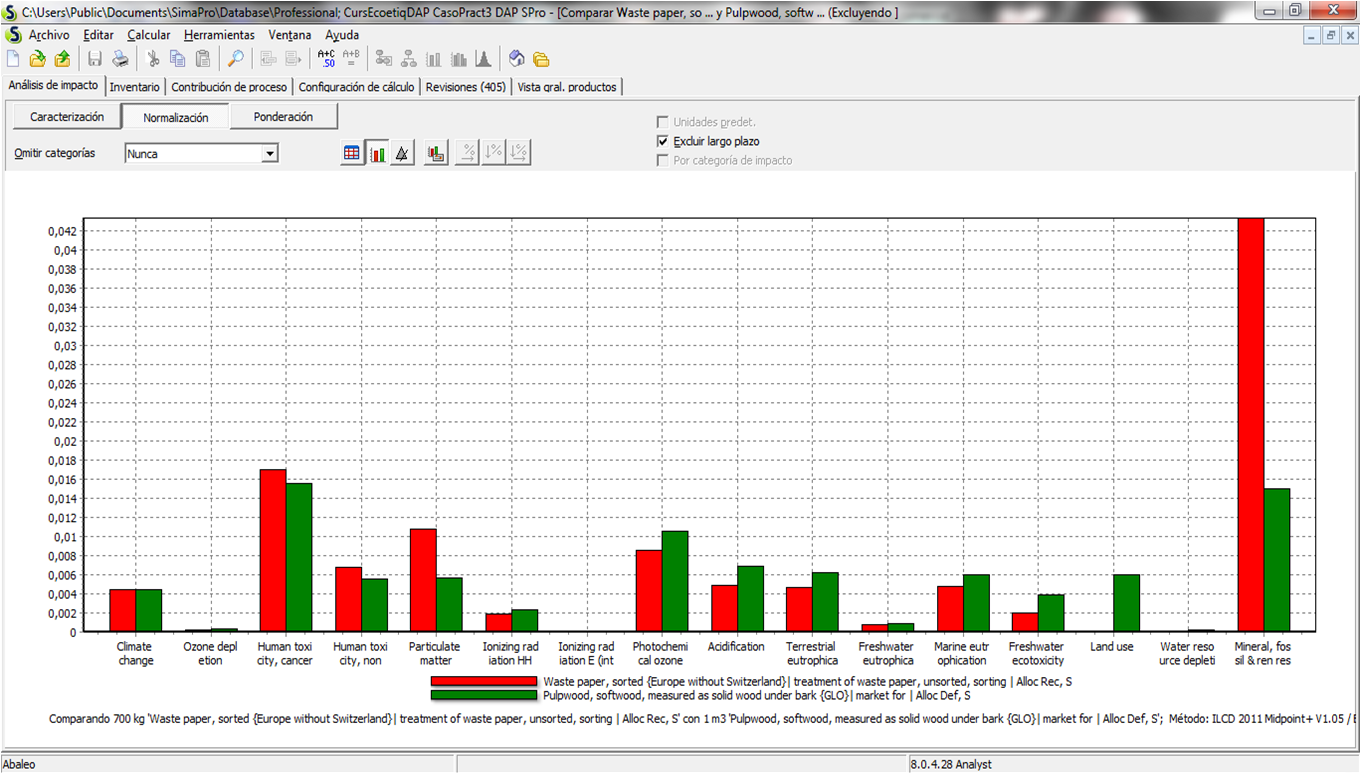
Task: Uncheck Excluir largo plazo checkbox
Action: [x=662, y=141]
